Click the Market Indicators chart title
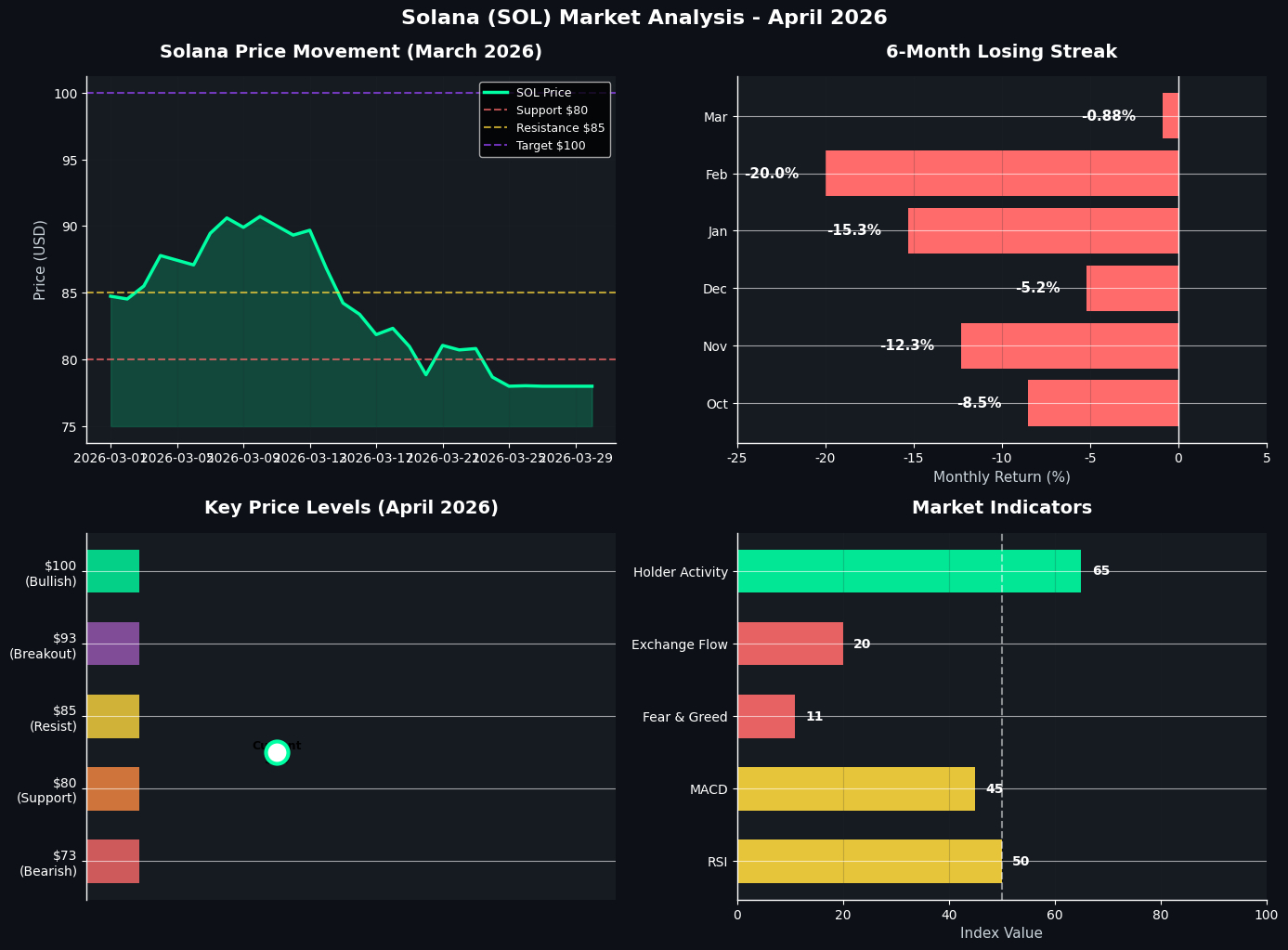The height and width of the screenshot is (950, 1288). tap(1002, 508)
